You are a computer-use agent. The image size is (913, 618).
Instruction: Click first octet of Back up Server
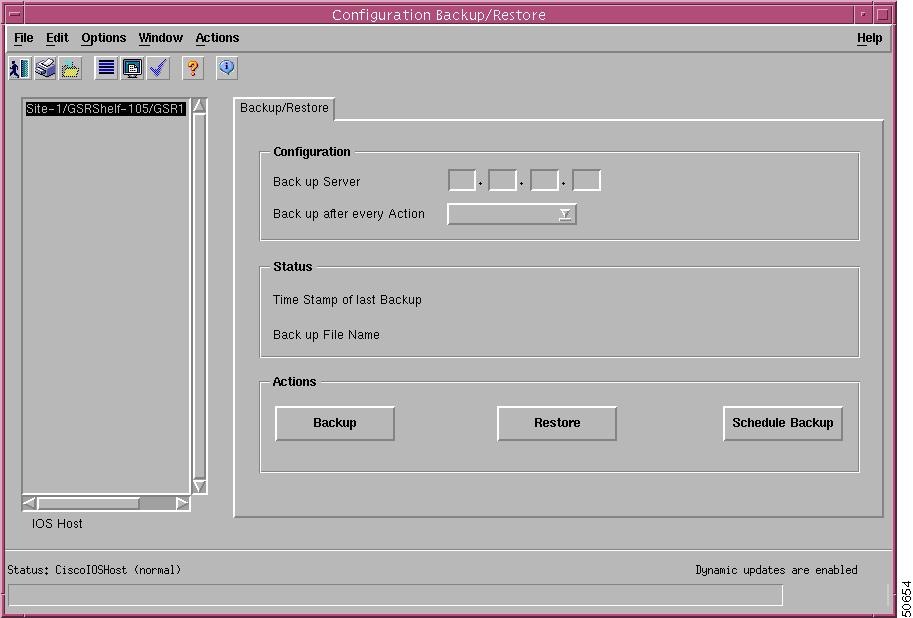tap(462, 181)
